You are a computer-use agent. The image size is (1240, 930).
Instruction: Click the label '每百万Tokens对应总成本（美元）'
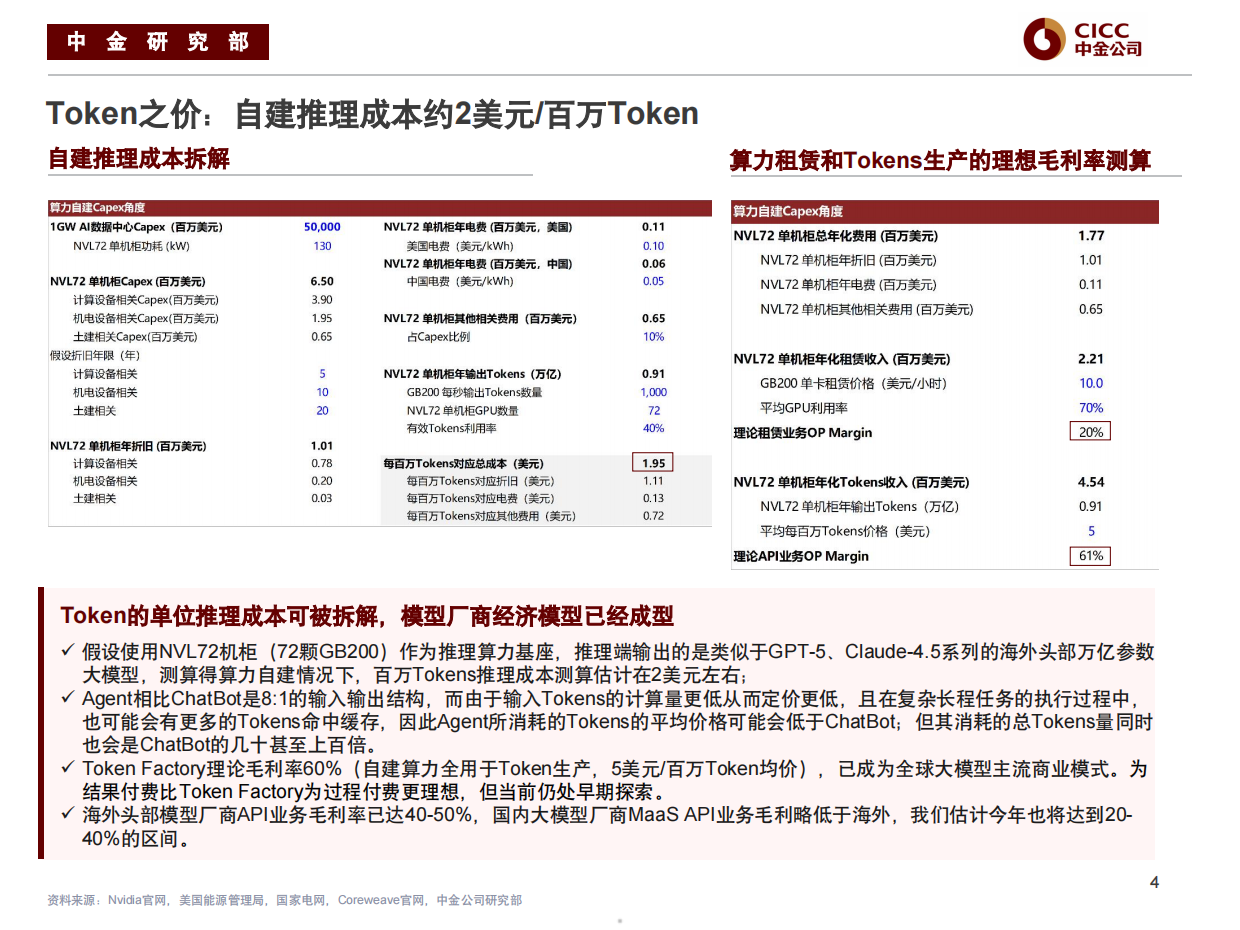[x=464, y=464]
